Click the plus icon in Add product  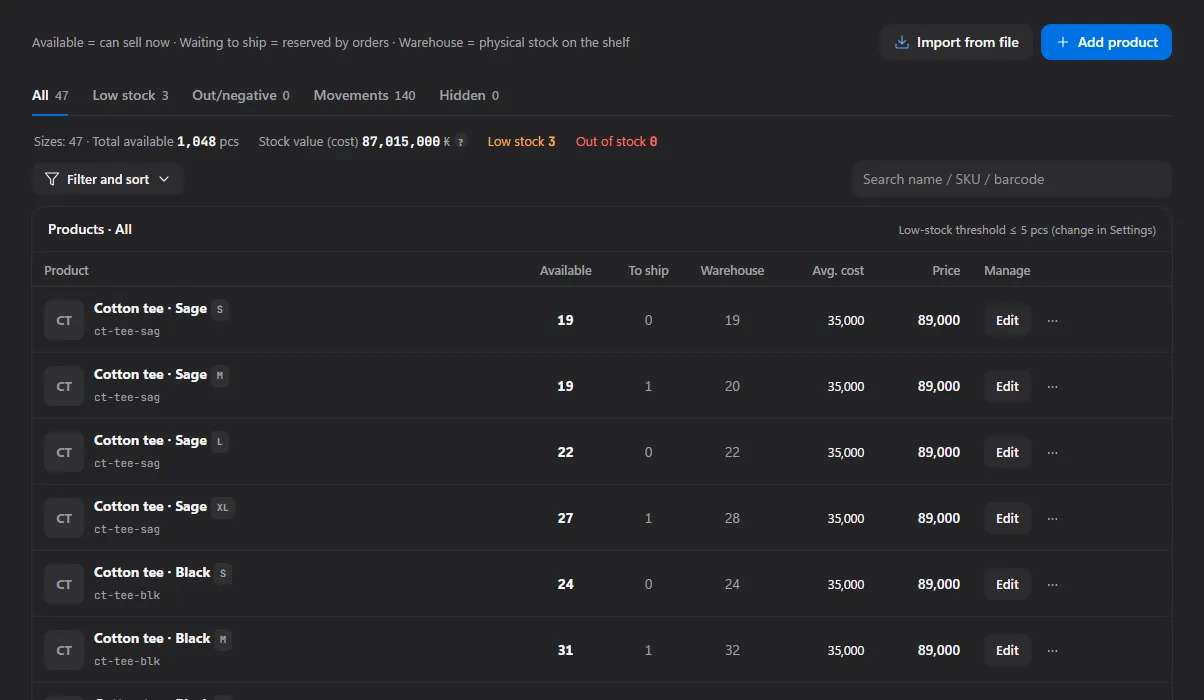tap(1063, 42)
